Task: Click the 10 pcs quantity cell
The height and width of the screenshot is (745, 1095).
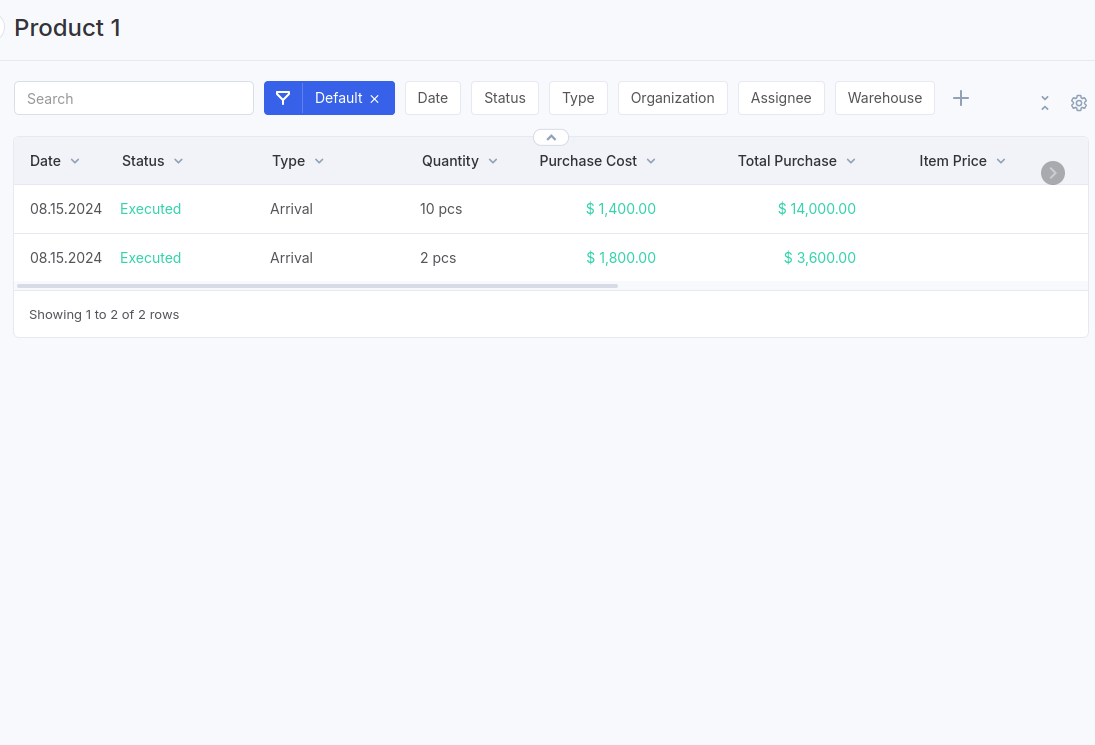Action: point(441,209)
